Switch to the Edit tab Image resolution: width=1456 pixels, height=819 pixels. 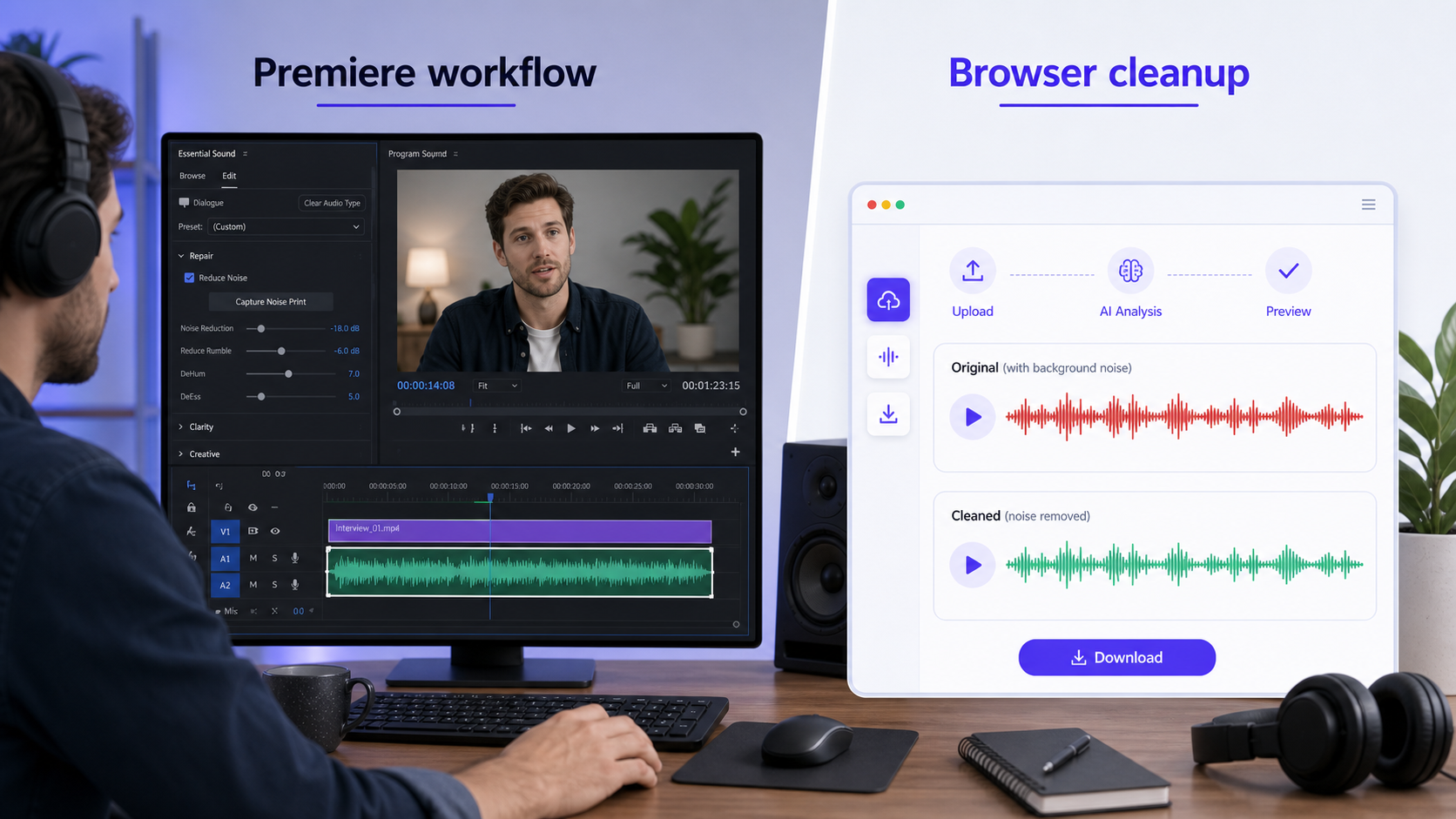(x=229, y=176)
